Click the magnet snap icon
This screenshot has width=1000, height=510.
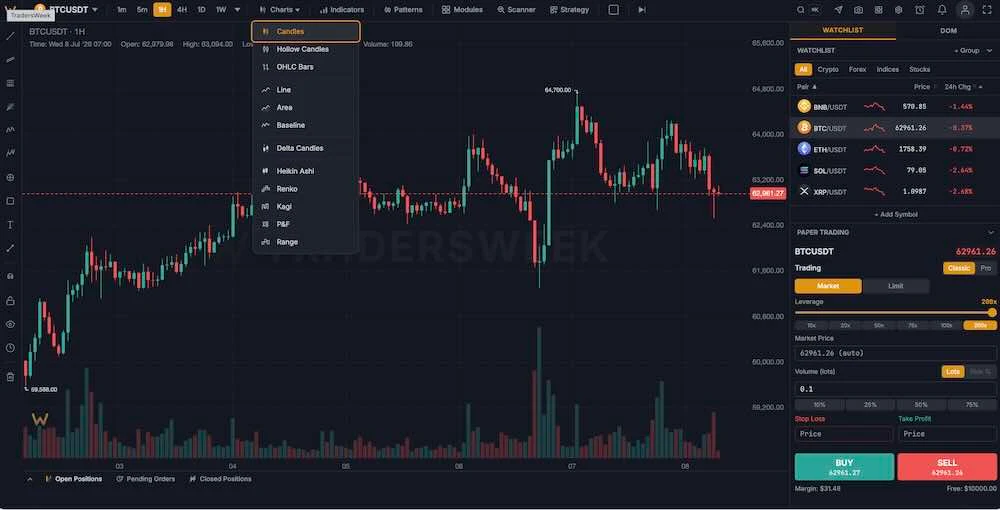[x=10, y=276]
